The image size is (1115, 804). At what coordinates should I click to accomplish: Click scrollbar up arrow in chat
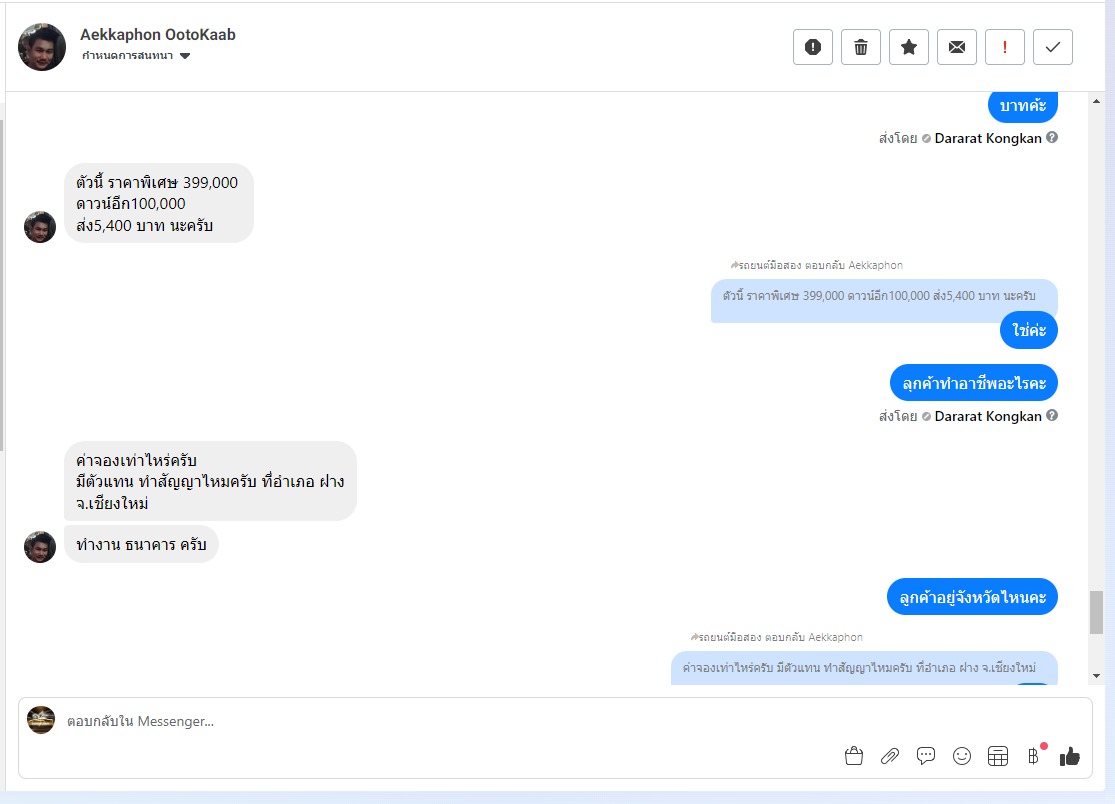click(x=1097, y=102)
